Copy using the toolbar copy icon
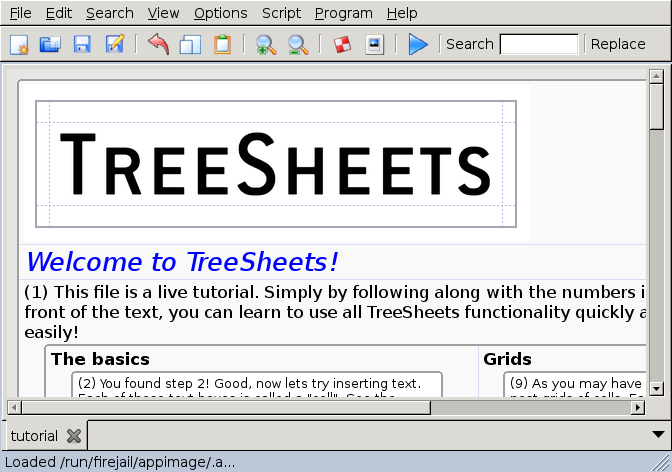 tap(190, 44)
